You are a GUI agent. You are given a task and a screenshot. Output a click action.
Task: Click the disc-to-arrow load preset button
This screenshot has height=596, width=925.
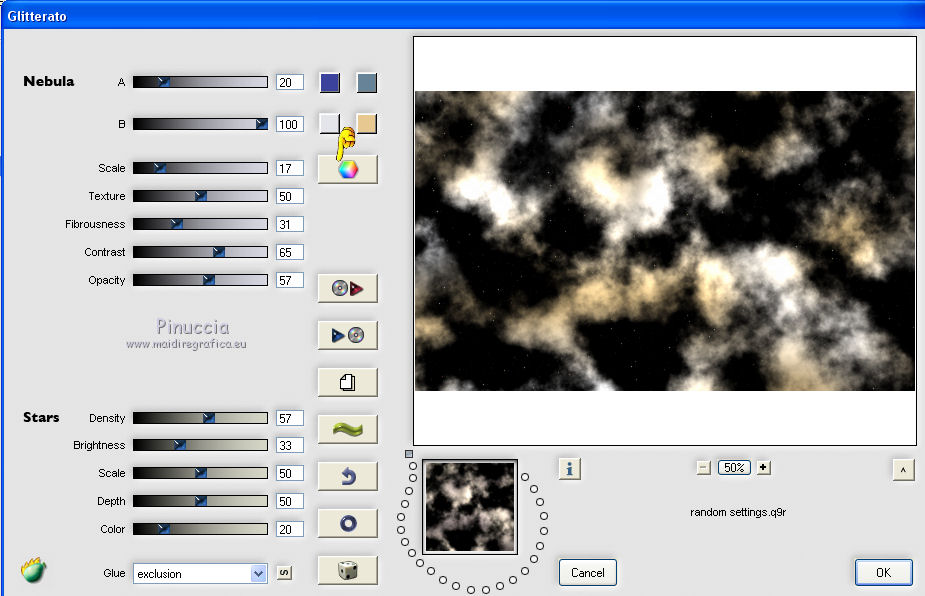(347, 288)
